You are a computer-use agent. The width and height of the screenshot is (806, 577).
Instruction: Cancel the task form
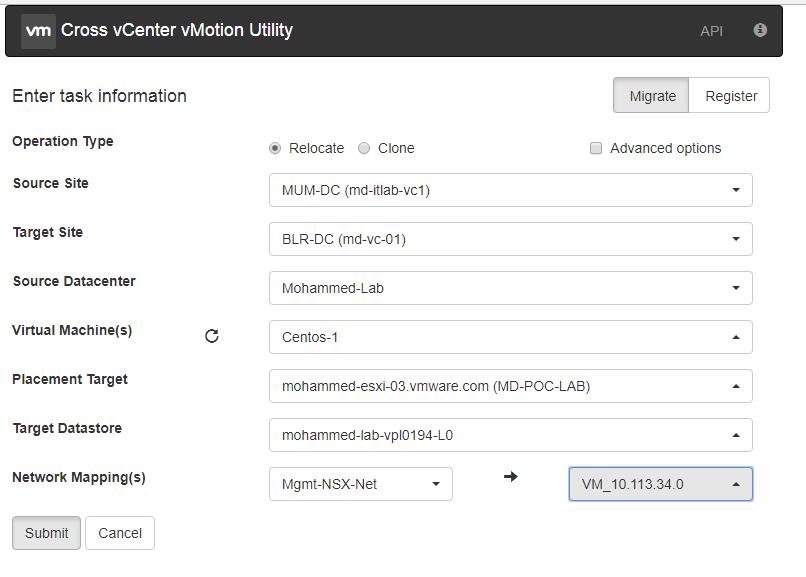point(120,533)
